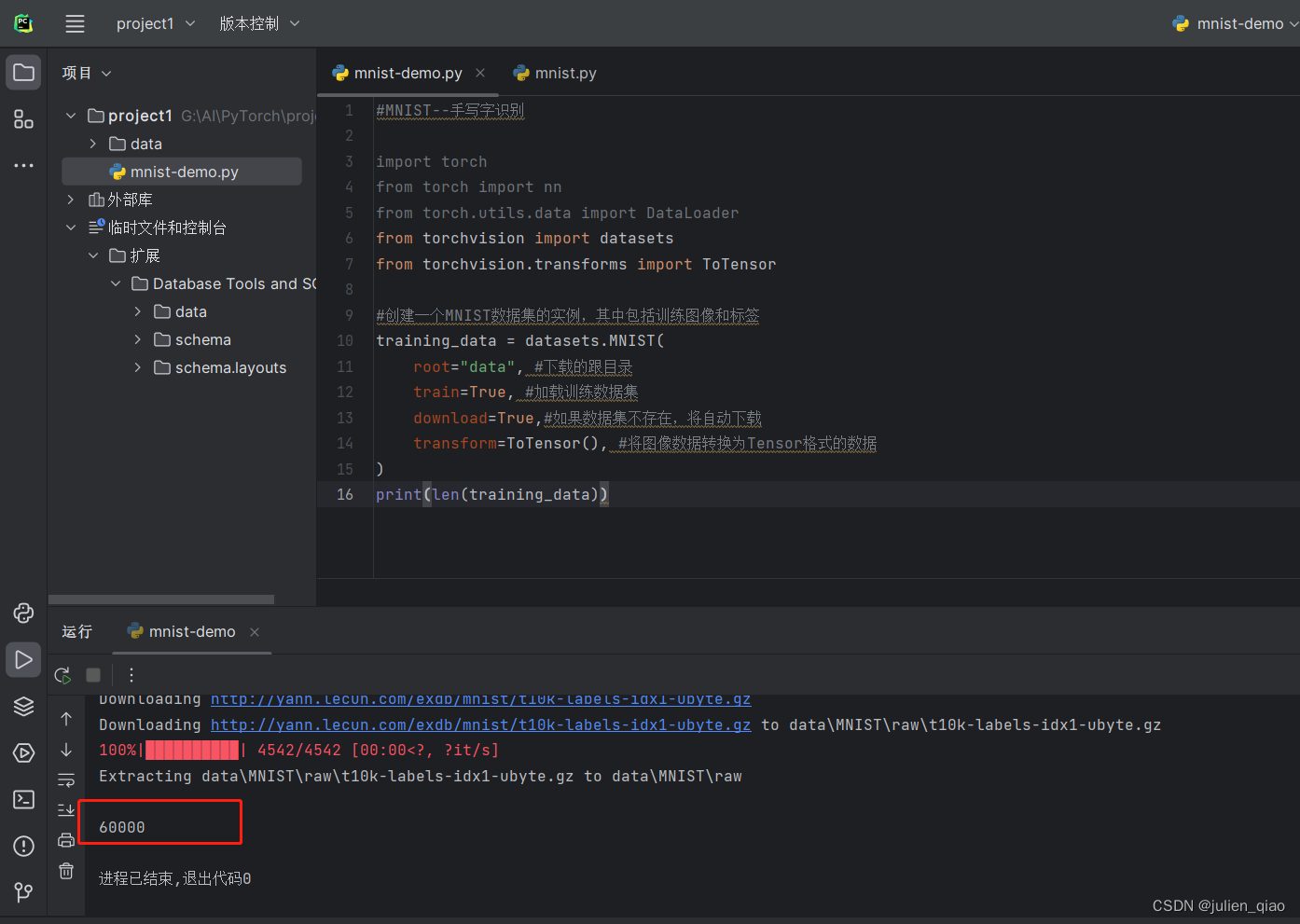
Task: Click the 运行 panel label
Action: (76, 632)
